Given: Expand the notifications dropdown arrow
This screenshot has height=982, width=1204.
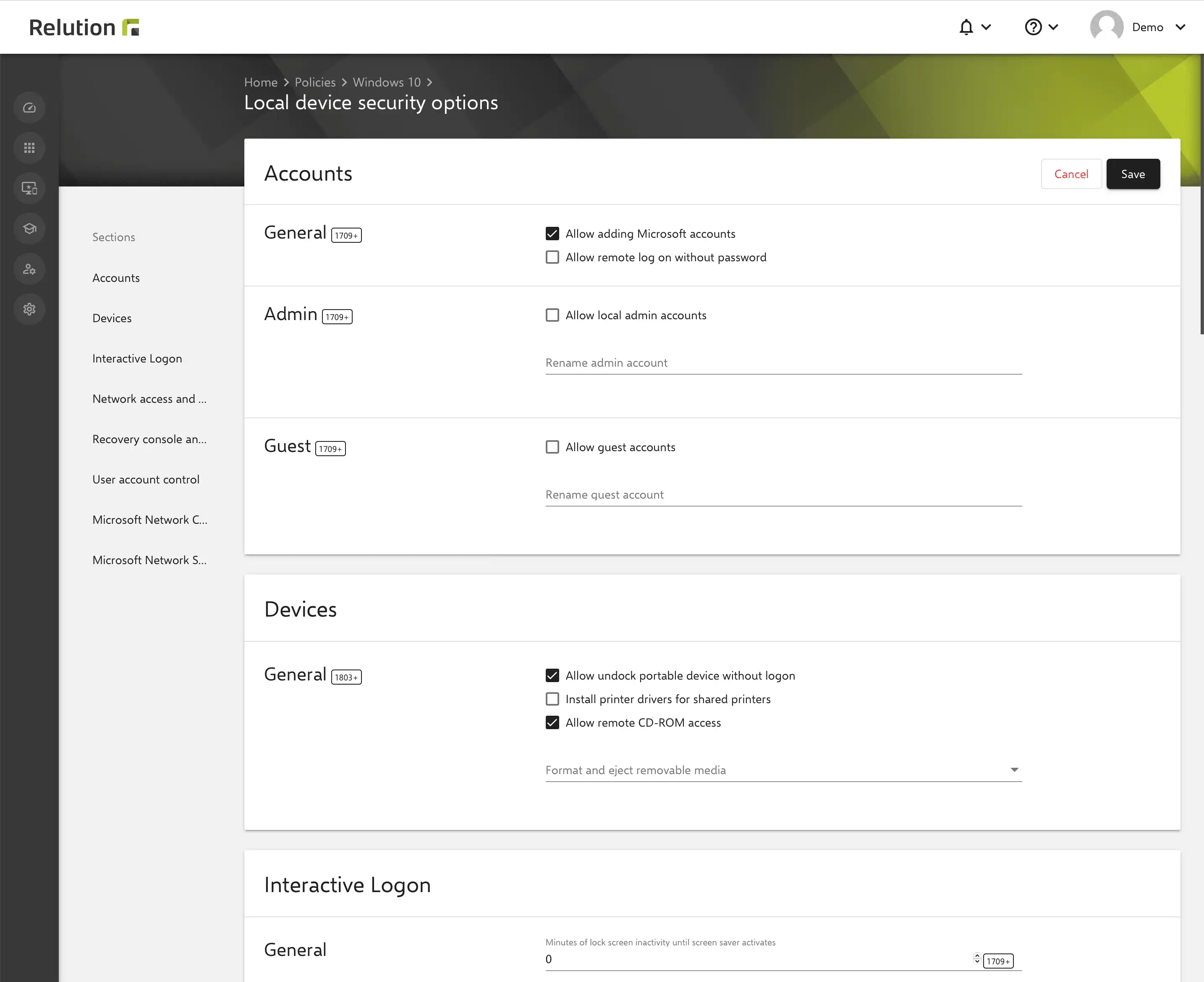Looking at the screenshot, I should 987,27.
